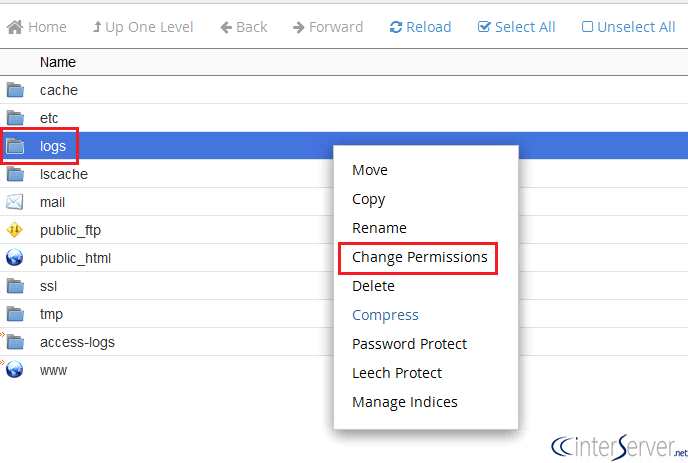The height and width of the screenshot is (463, 688).
Task: Click the public_html globe icon
Action: click(x=14, y=258)
